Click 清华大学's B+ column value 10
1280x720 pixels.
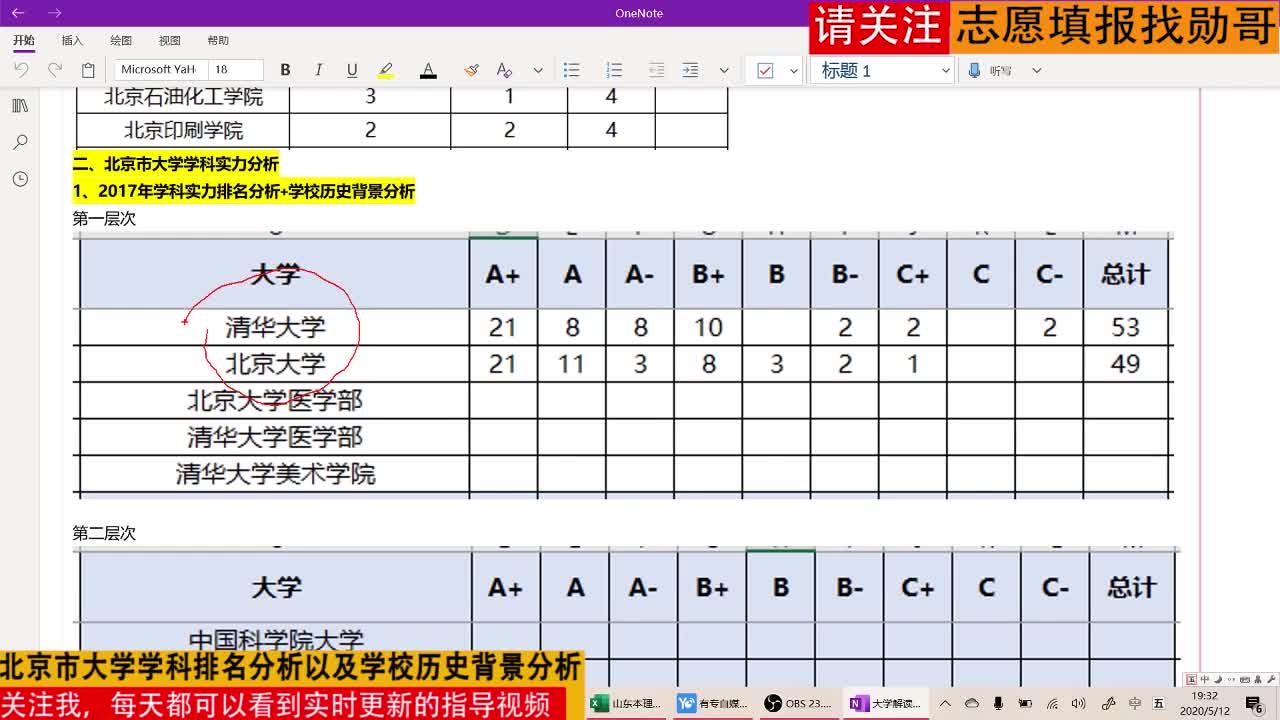tap(708, 327)
